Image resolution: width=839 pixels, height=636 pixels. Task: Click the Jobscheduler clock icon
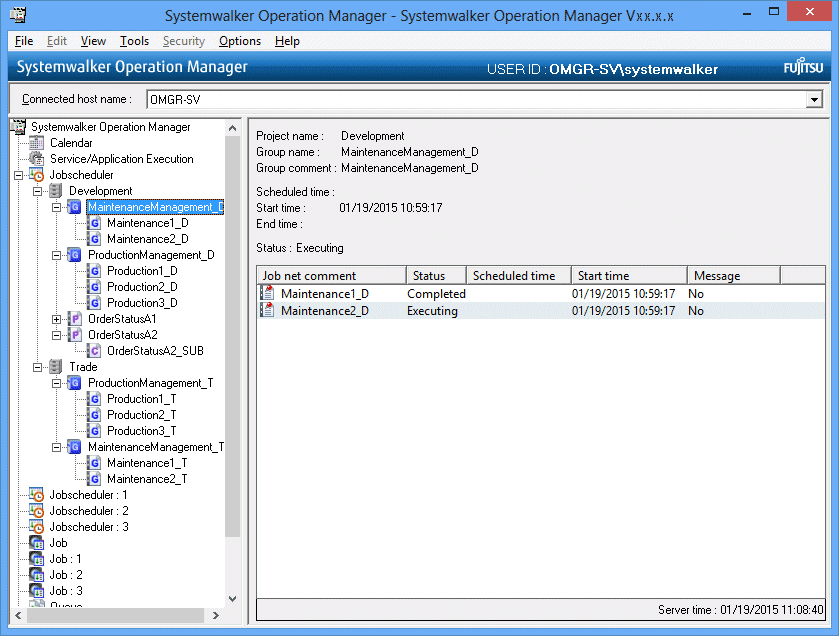[37, 175]
